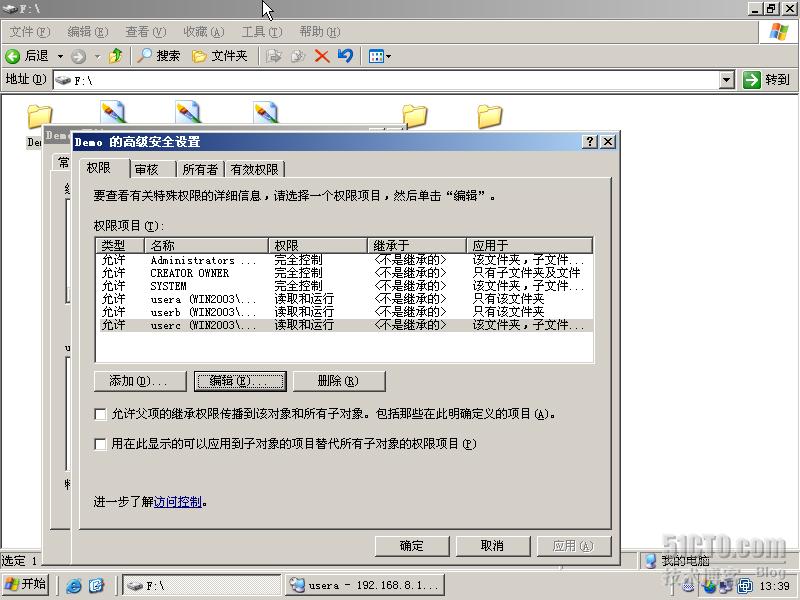Sort by the 继承于 column header
This screenshot has height=600, width=800.
pyautogui.click(x=417, y=245)
